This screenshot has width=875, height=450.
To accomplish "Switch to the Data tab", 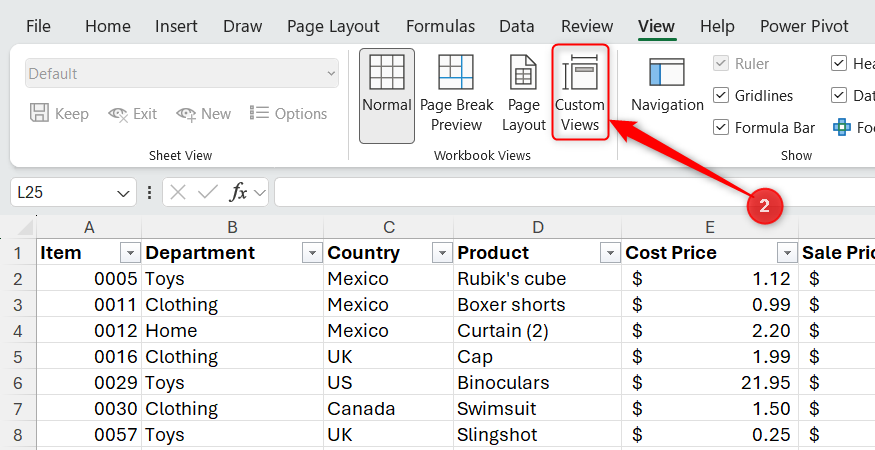I will click(x=517, y=26).
